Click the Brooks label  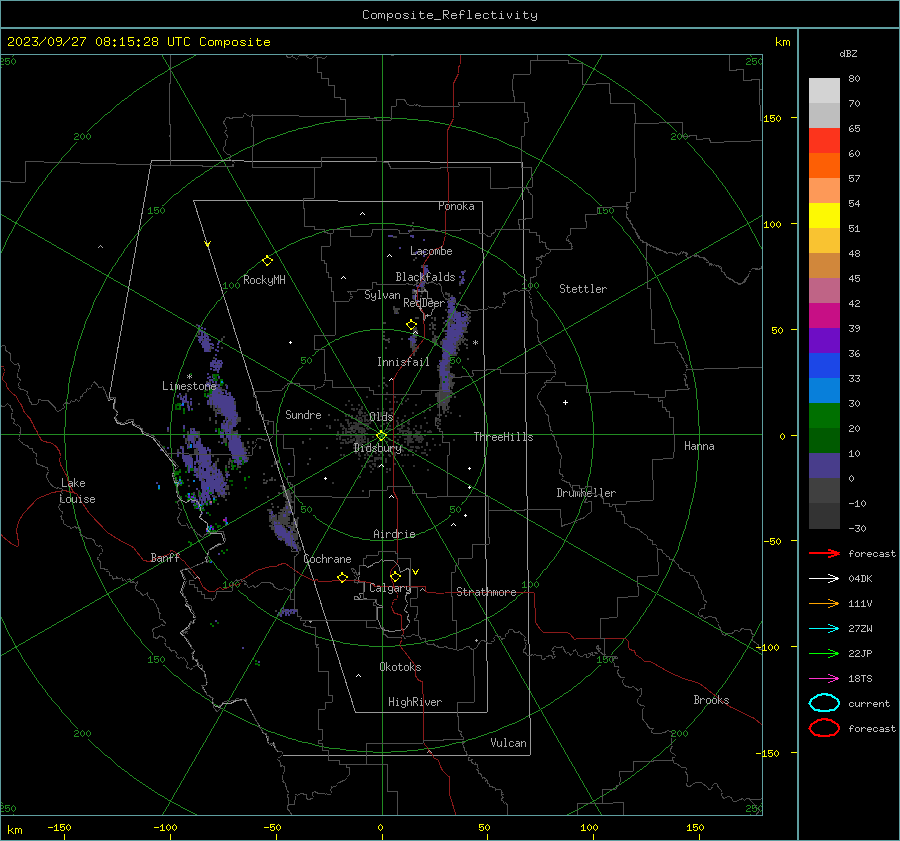click(x=711, y=700)
